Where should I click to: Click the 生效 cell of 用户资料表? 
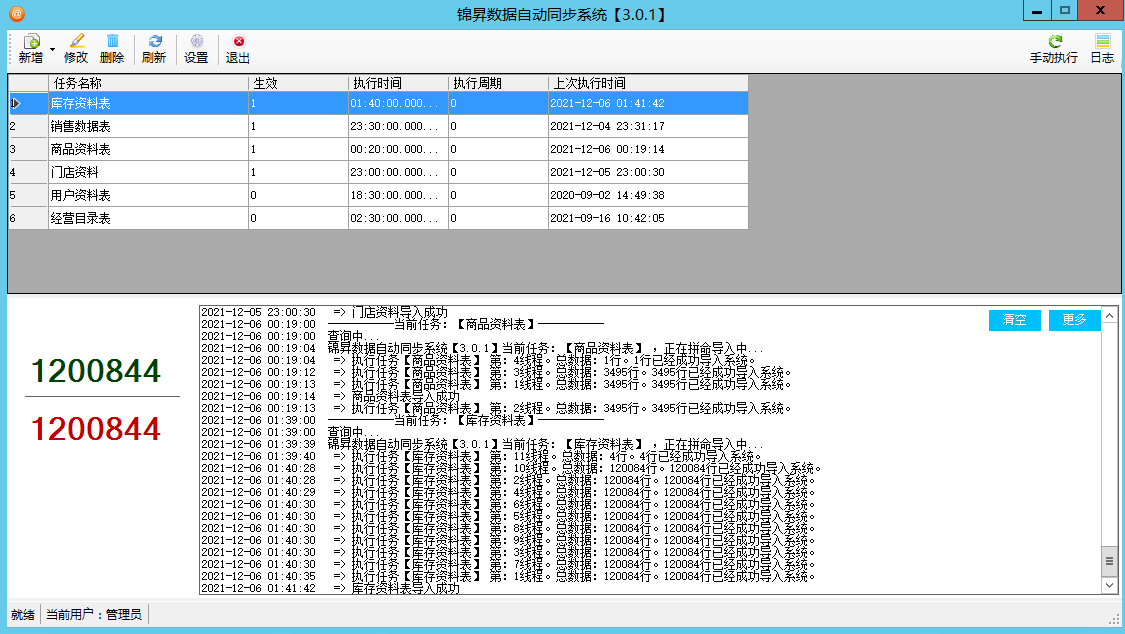(x=297, y=195)
